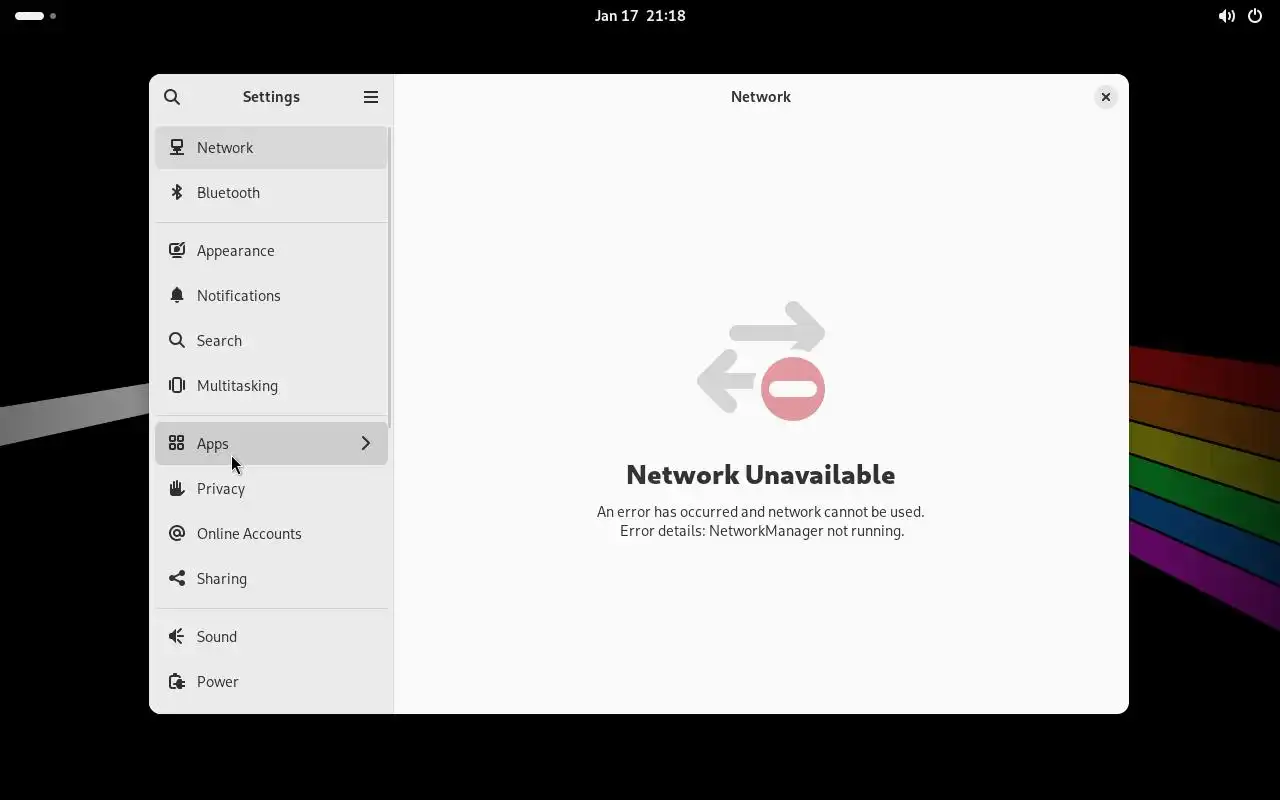
Task: Select the Search settings entry
Action: point(271,340)
